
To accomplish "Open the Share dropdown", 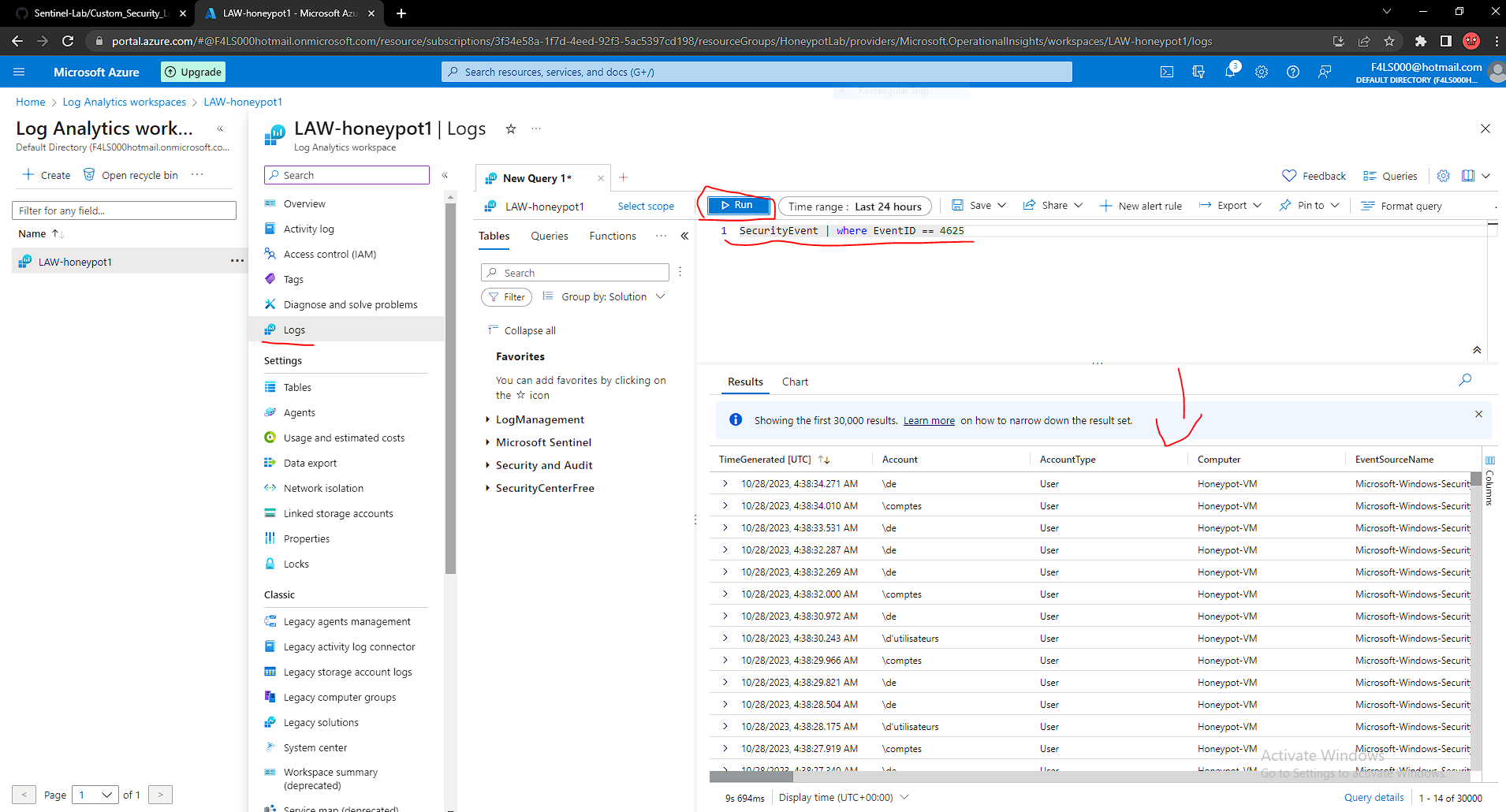I will [1053, 205].
